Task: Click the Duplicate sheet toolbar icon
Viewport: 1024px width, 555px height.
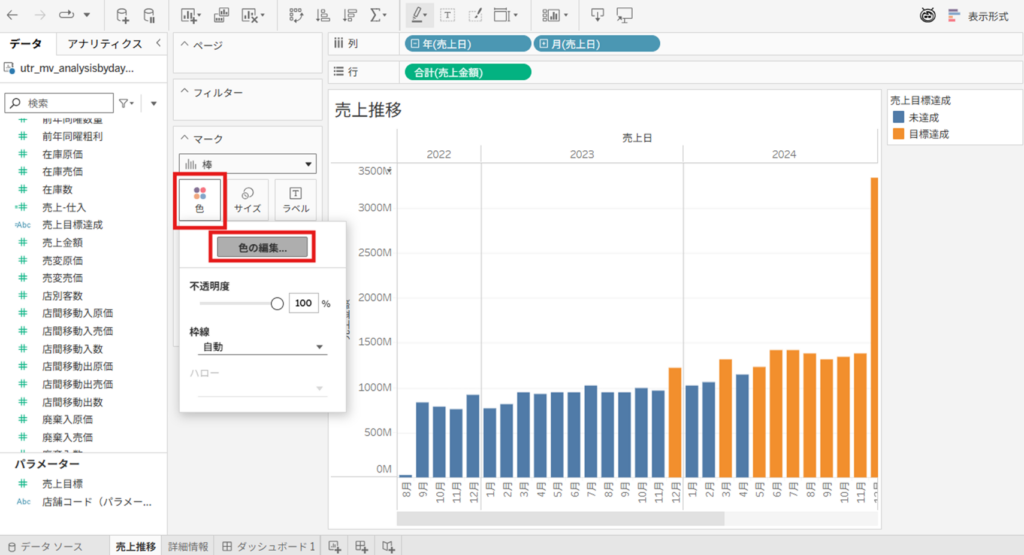Action: pos(221,15)
